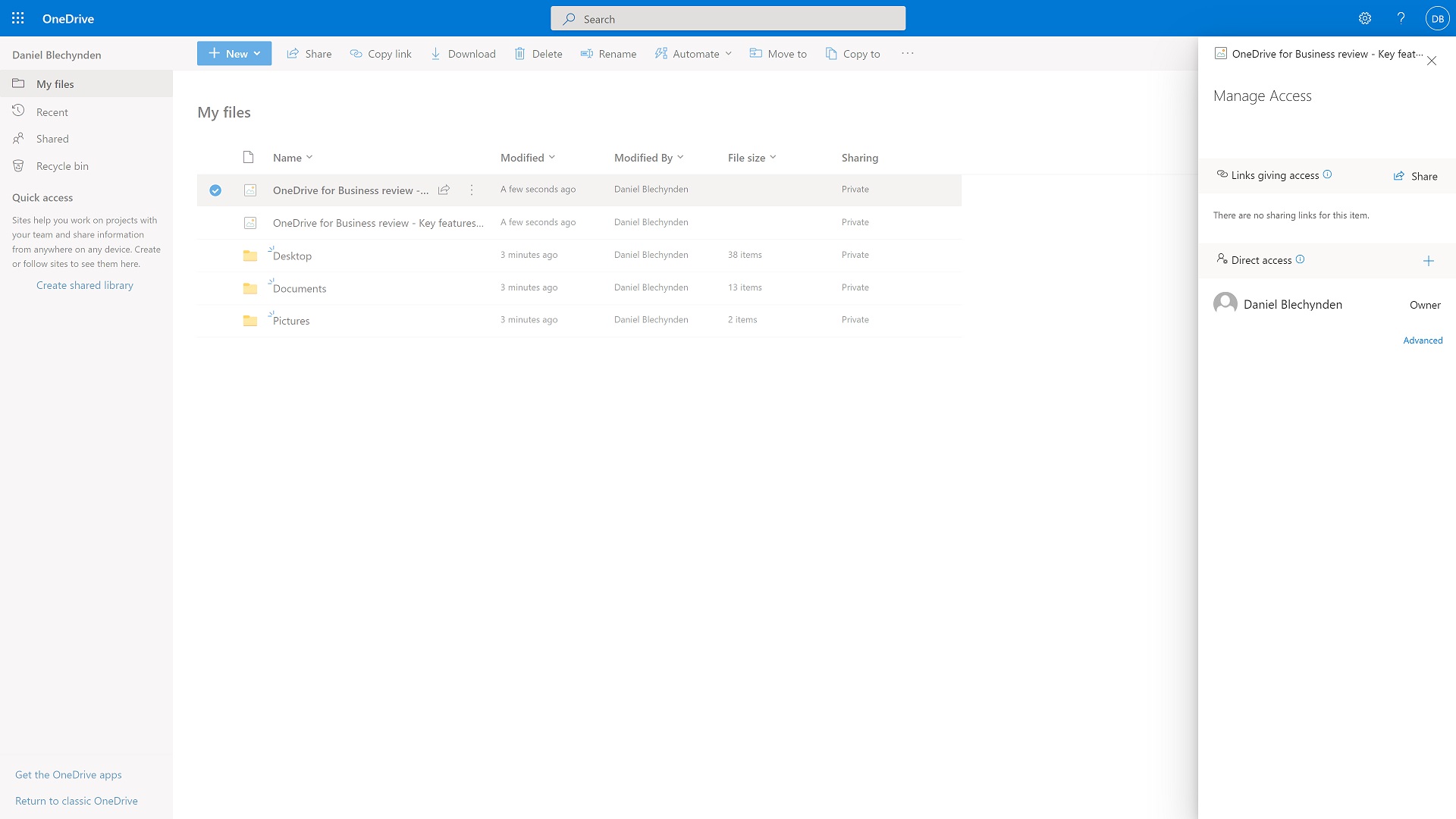
Task: Click the share link icon next to selected file
Action: (443, 189)
